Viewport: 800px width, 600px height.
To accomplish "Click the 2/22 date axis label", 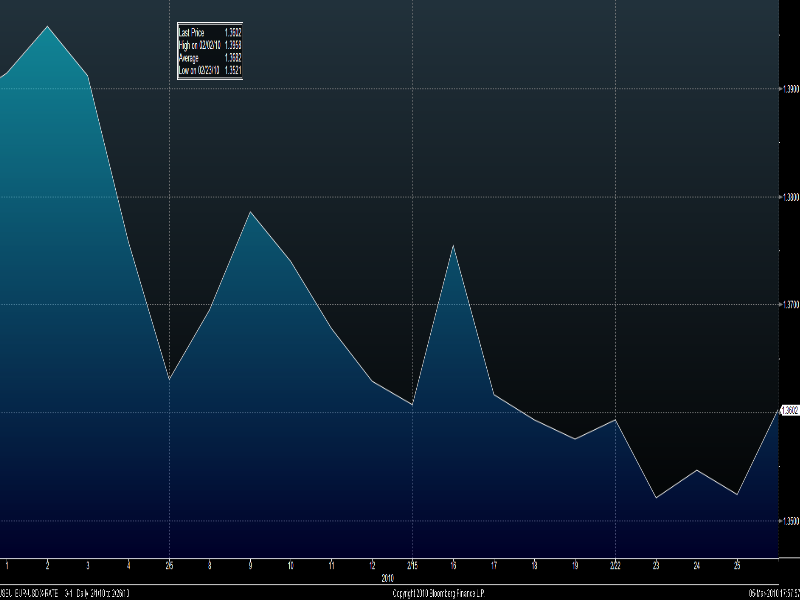I will point(615,565).
